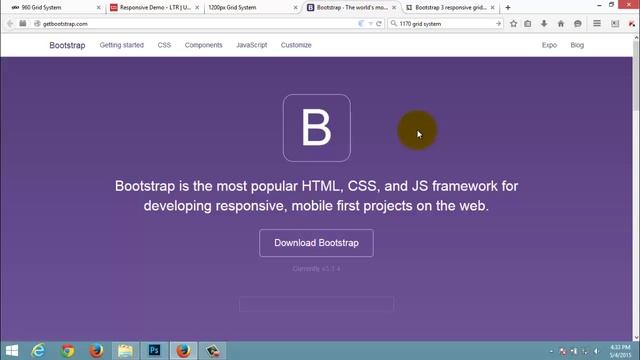Click the large Bootstrap B logo

tap(317, 128)
